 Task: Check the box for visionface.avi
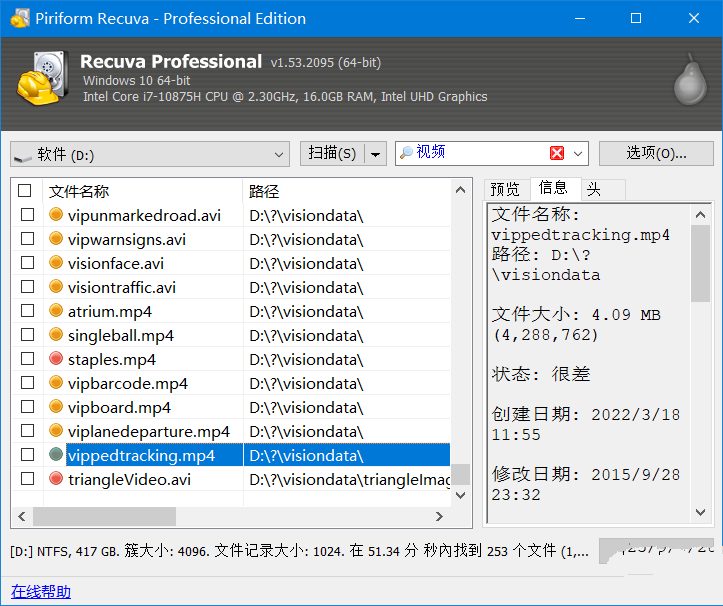pos(27,263)
